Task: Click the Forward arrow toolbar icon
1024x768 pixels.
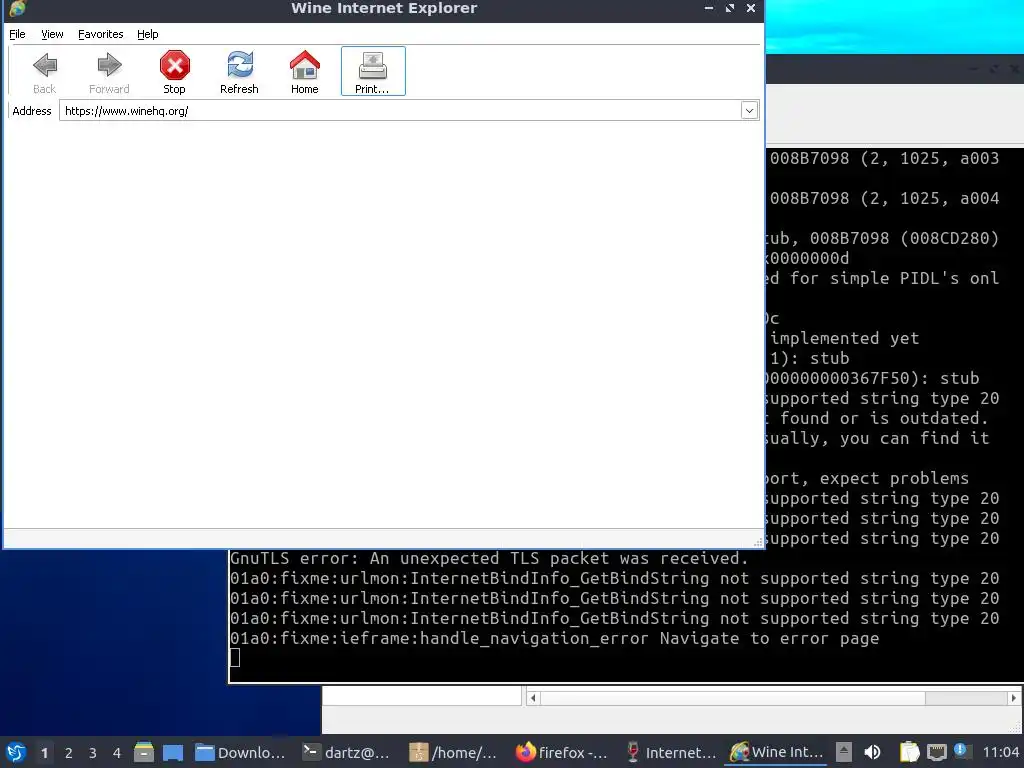Action: tap(109, 65)
